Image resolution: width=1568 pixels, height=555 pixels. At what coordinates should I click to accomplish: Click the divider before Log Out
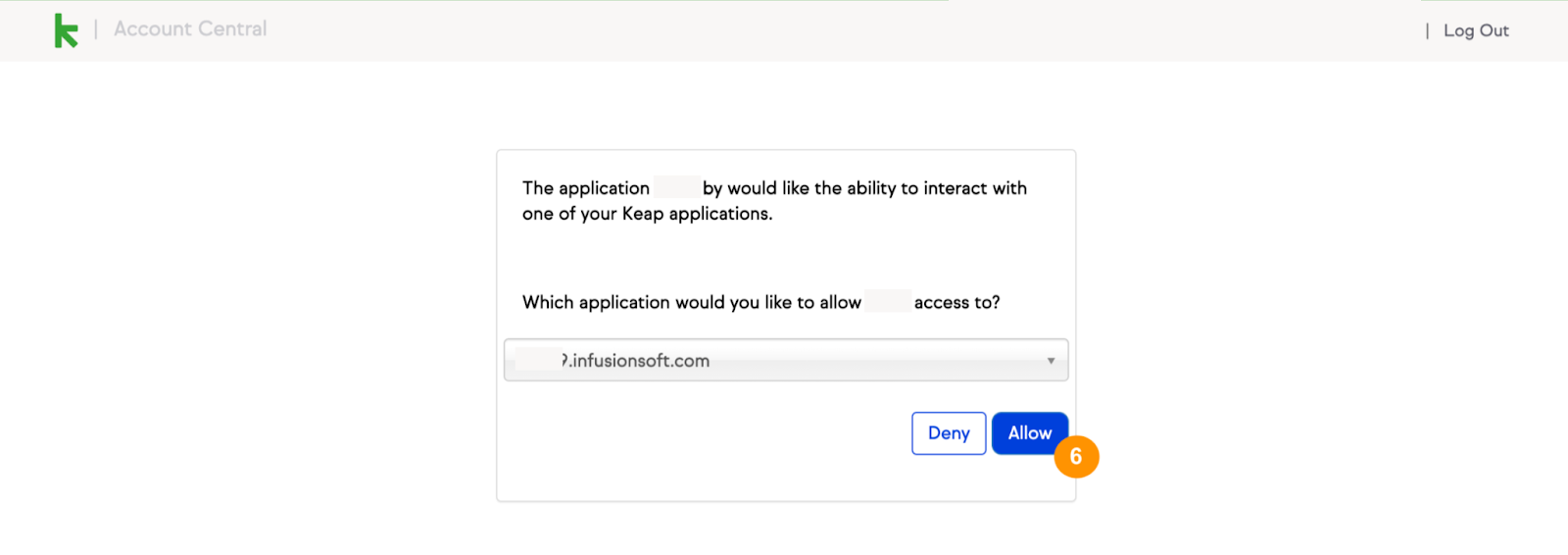1427,31
